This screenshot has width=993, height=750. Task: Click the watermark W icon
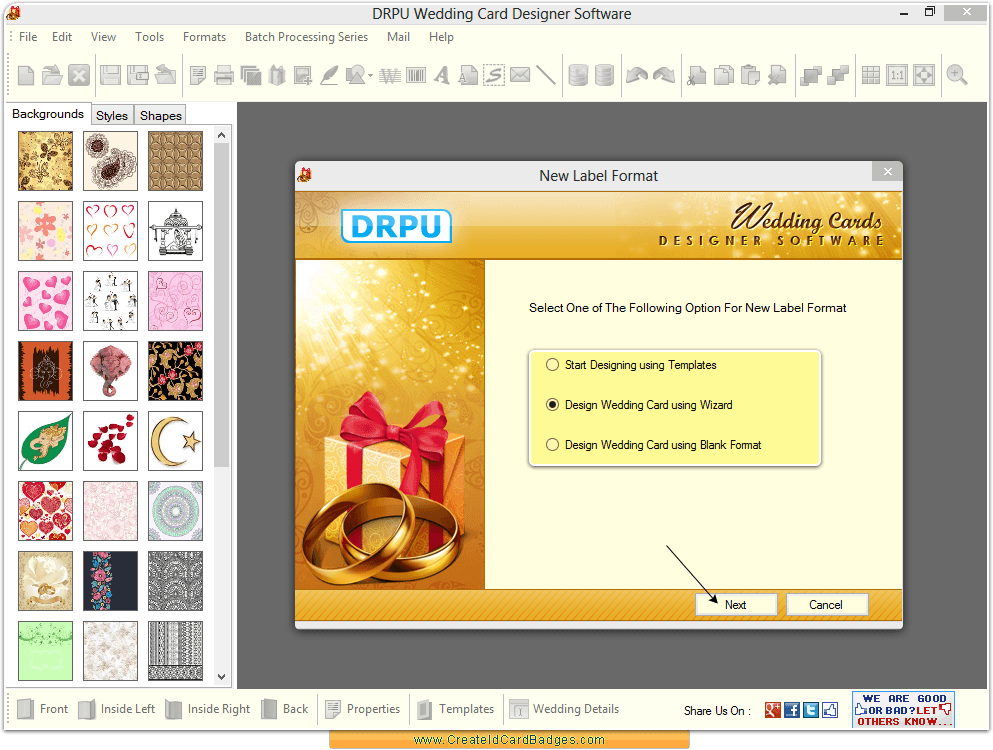(x=389, y=76)
